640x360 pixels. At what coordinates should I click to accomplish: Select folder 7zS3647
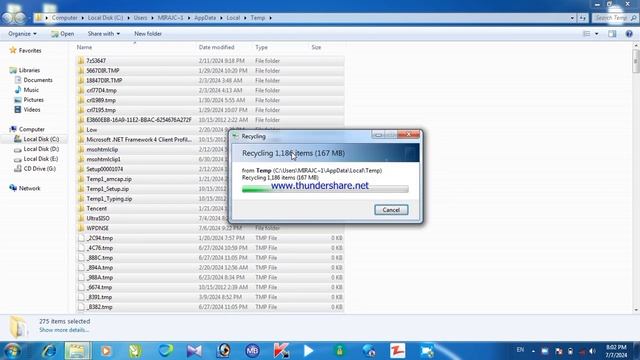(96, 61)
